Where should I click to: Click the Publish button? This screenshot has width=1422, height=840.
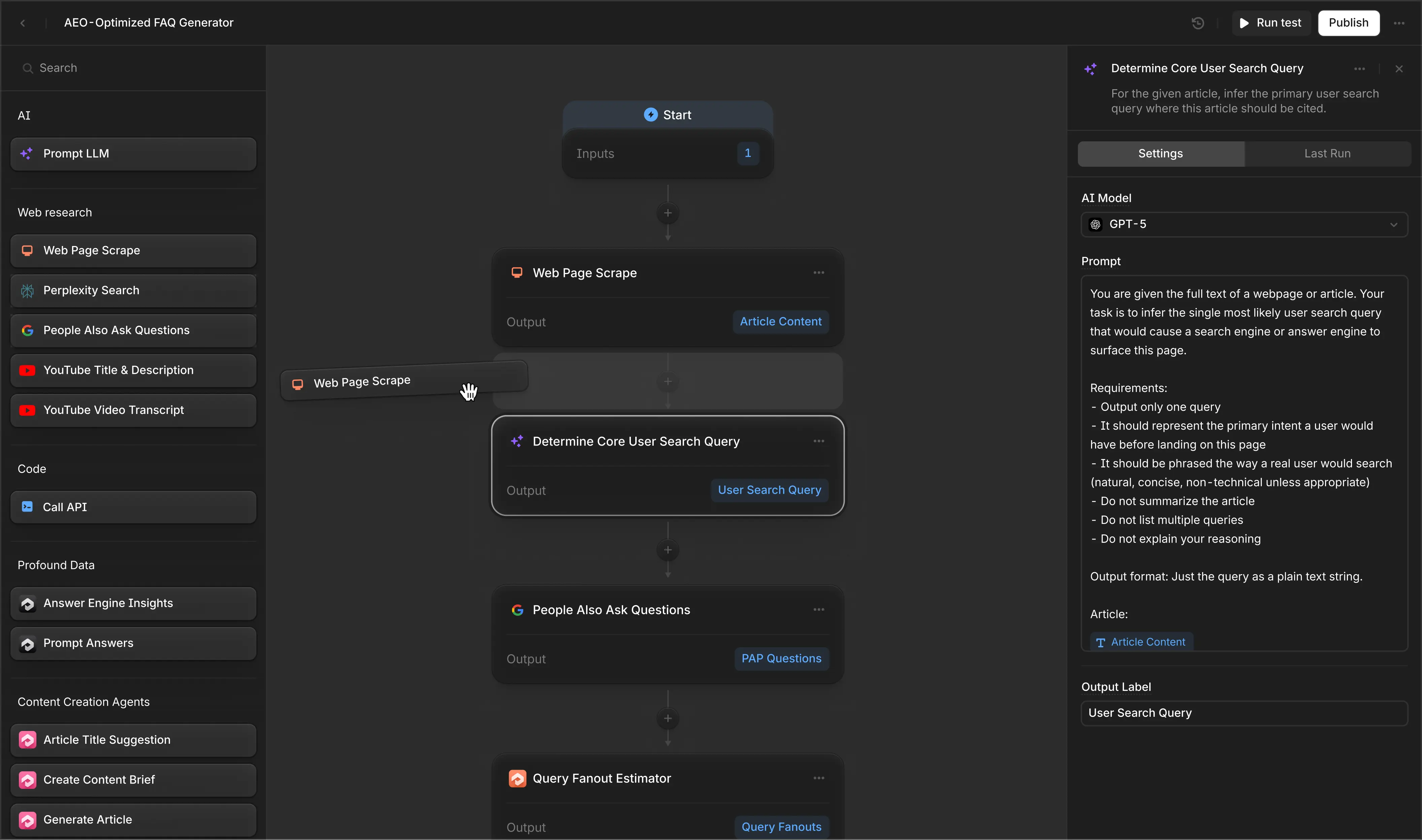[x=1348, y=23]
